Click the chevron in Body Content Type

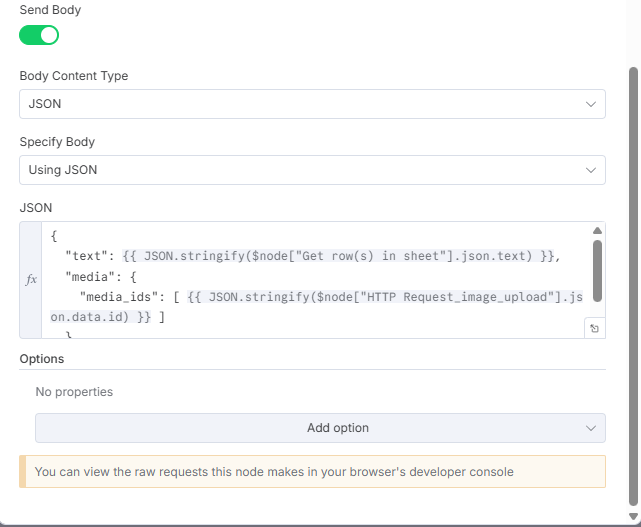pyautogui.click(x=590, y=104)
